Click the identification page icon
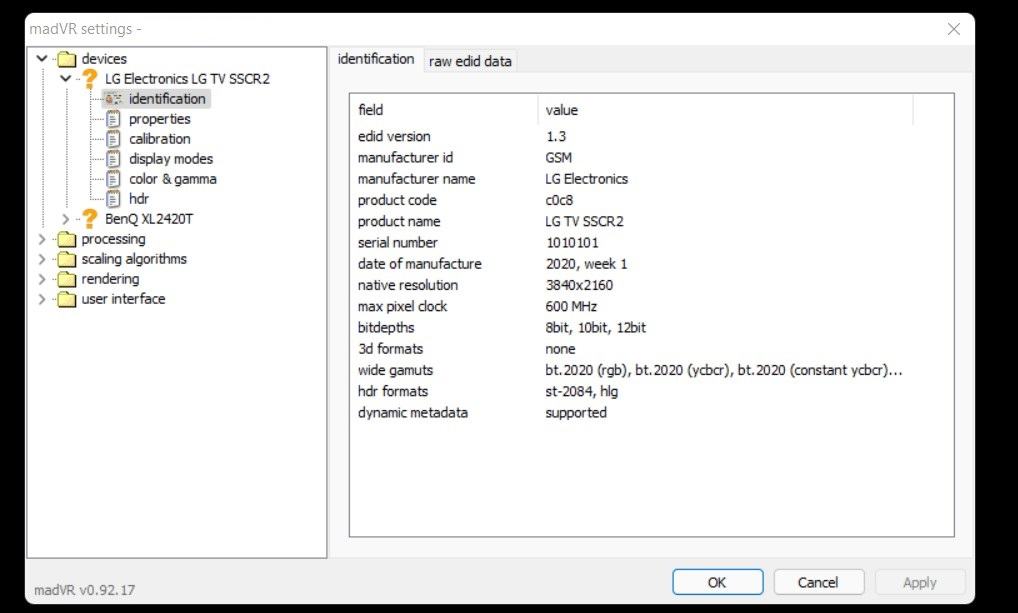The height and width of the screenshot is (613, 1018). [113, 99]
